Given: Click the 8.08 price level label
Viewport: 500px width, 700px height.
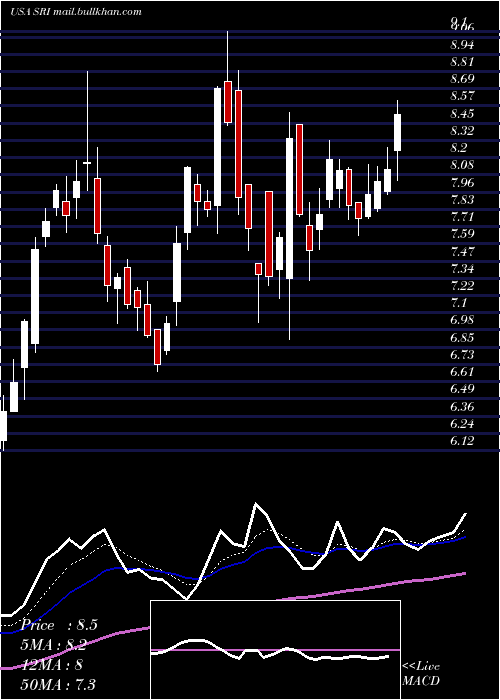Looking at the screenshot, I should click(x=462, y=165).
